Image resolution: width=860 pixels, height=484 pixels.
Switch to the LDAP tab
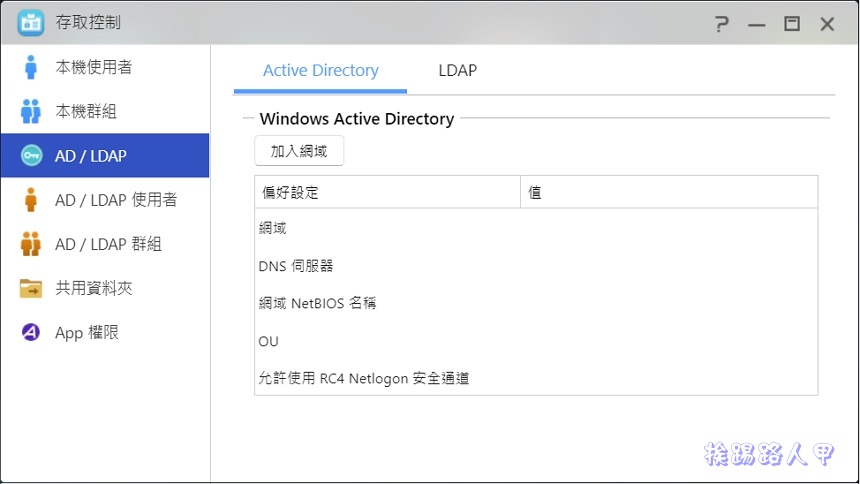(x=457, y=71)
